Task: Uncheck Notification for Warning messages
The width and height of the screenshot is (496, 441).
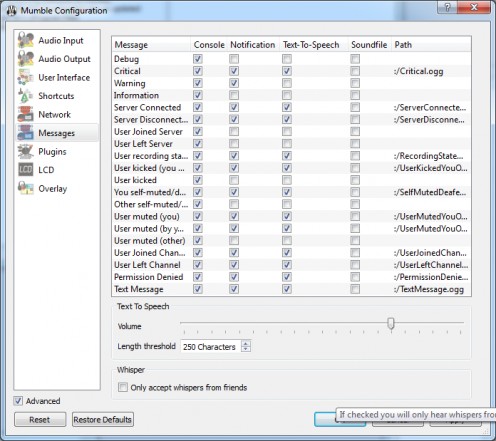Action: (x=234, y=83)
